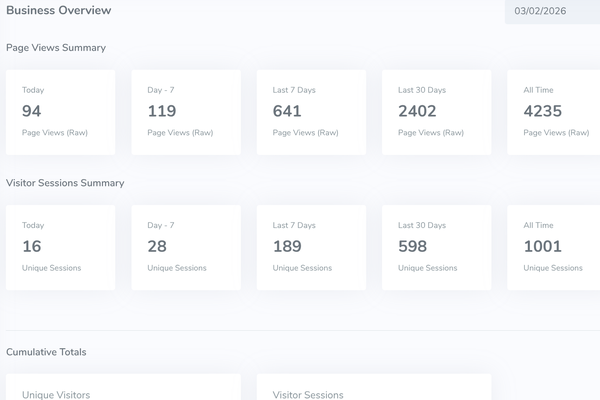This screenshot has height=400, width=600.
Task: Click the Last 30 Days value 2402
Action: pyautogui.click(x=417, y=111)
